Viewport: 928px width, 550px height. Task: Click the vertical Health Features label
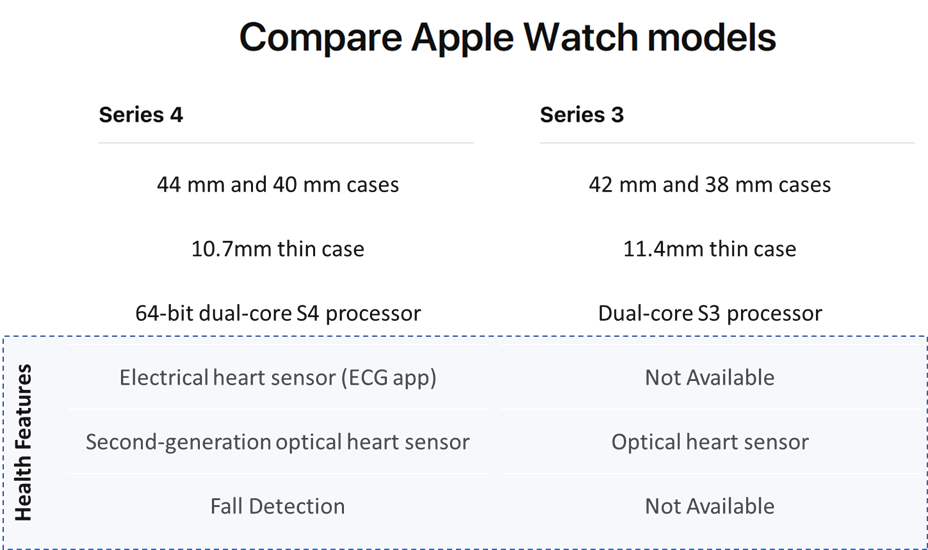point(23,442)
